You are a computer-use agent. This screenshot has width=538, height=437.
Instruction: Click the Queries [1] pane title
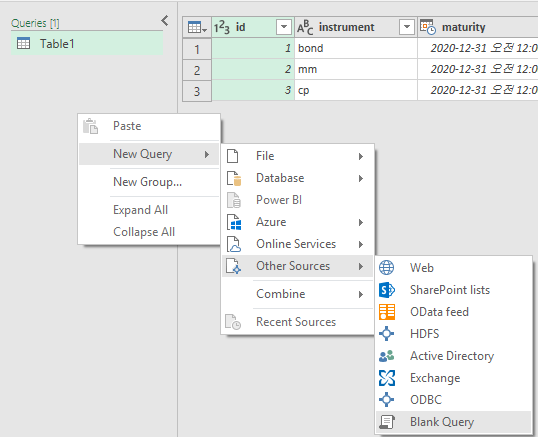pyautogui.click(x=35, y=23)
